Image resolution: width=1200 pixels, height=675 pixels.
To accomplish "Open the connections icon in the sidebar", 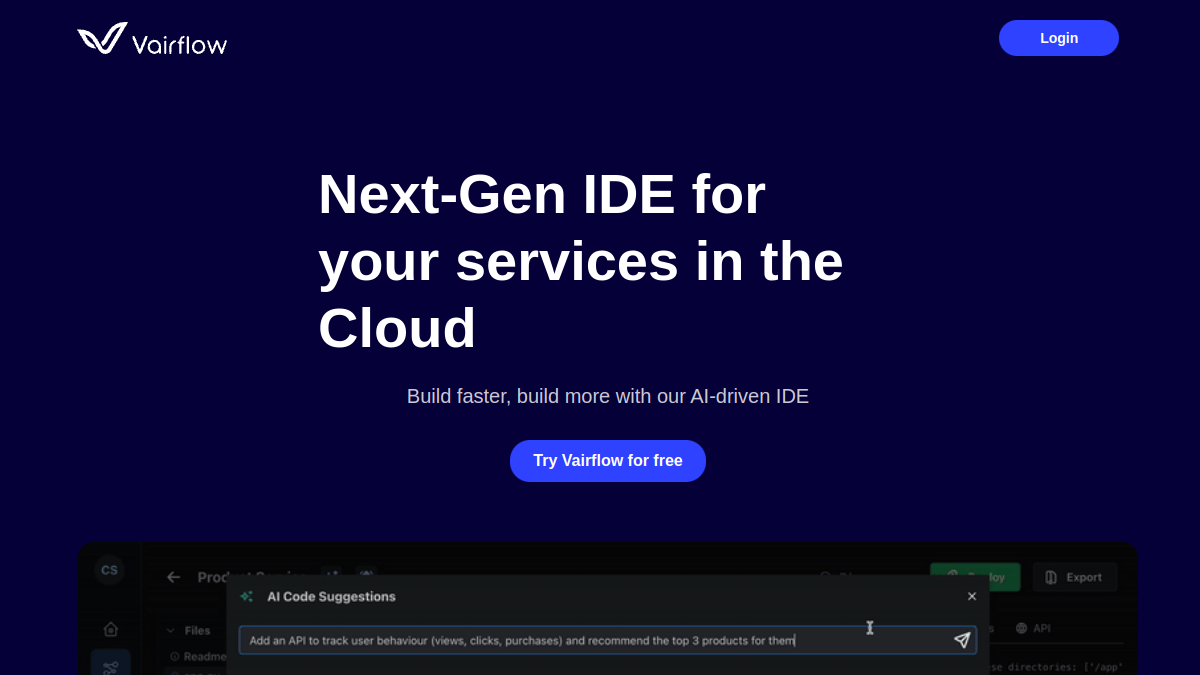I will [110, 667].
